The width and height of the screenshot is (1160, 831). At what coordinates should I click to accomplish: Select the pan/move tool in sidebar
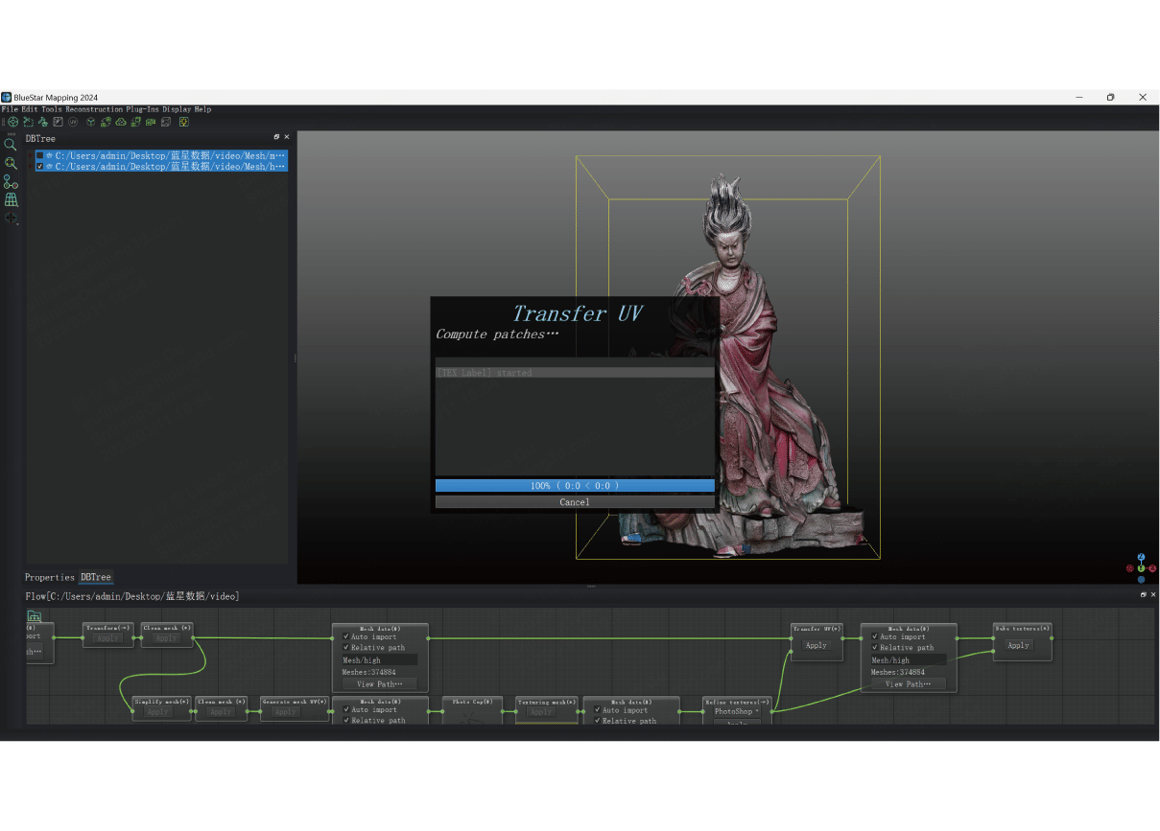pos(11,218)
